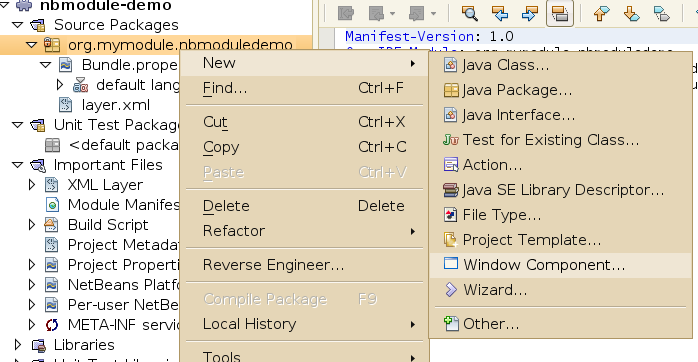Click the META-INF services icon
The width and height of the screenshot is (698, 362).
tap(52, 325)
